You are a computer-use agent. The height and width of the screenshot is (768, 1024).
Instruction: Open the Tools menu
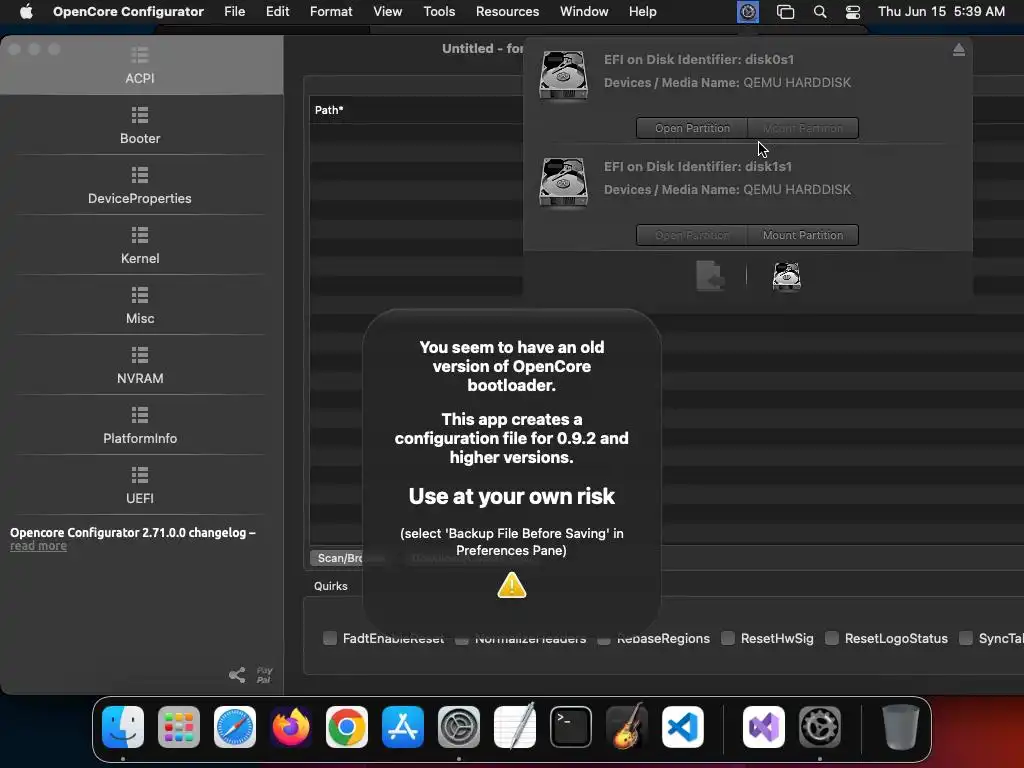439,12
